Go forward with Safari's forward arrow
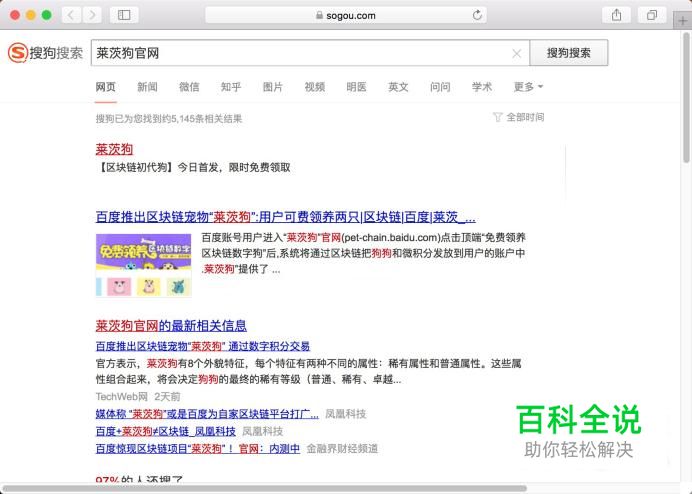Screen dimensions: 692x494 pyautogui.click(x=92, y=15)
